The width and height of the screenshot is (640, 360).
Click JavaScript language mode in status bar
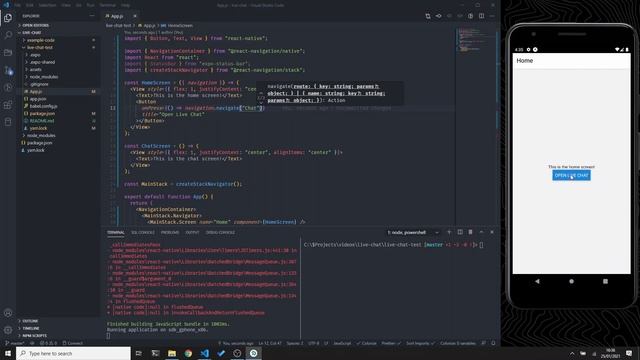tap(342, 343)
